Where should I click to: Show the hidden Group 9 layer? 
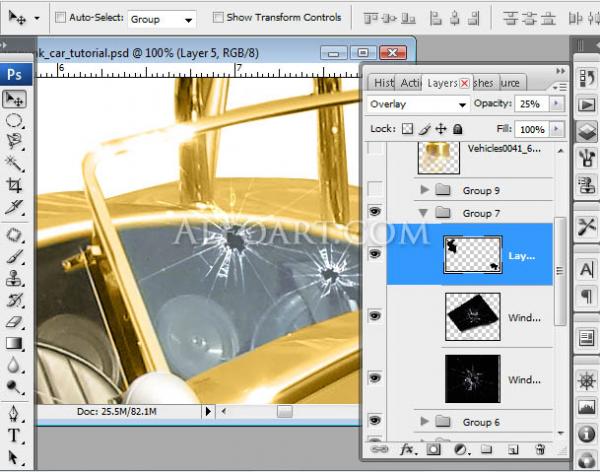coord(375,189)
